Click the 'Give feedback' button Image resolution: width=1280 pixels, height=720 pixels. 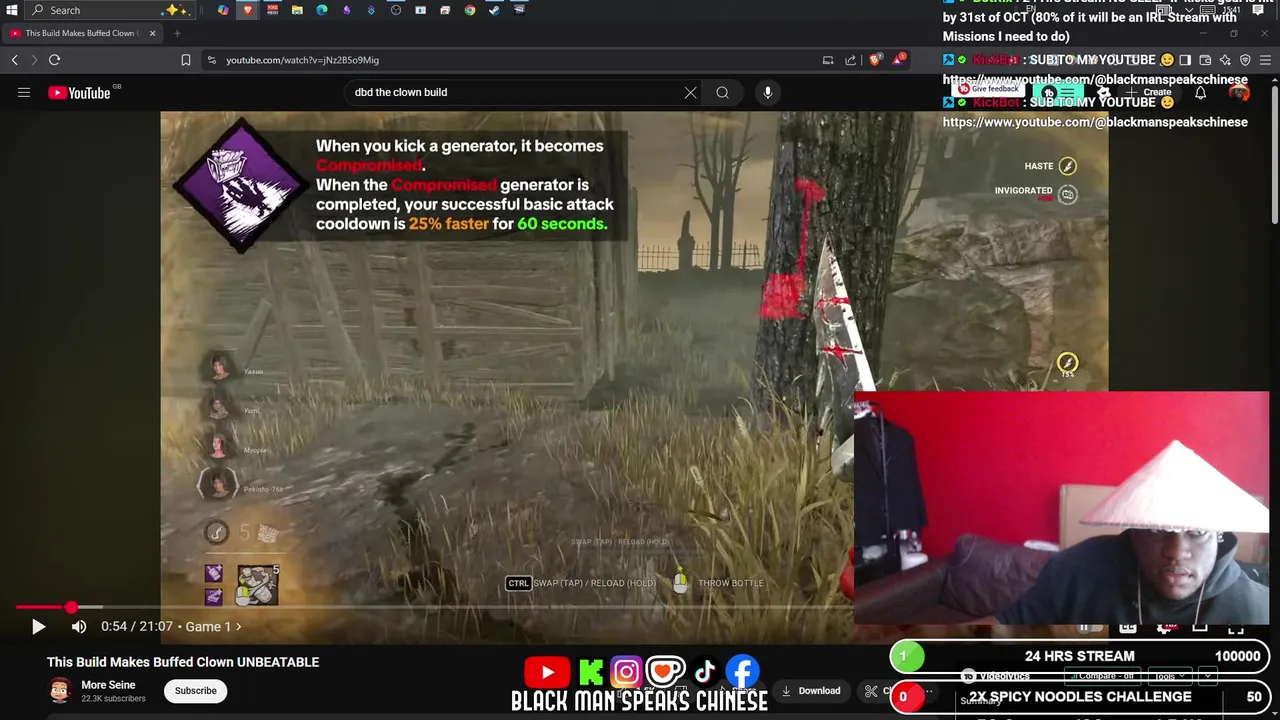990,88
